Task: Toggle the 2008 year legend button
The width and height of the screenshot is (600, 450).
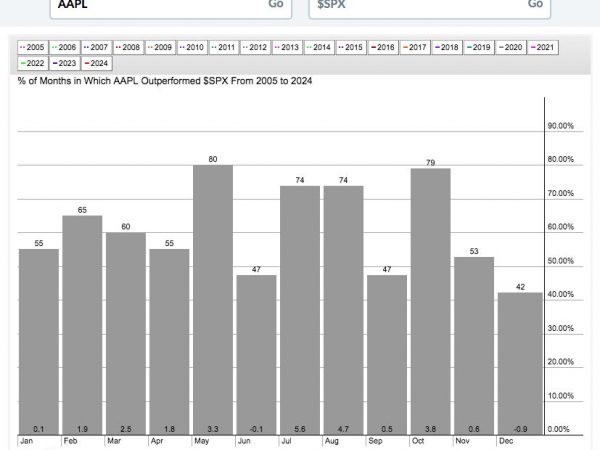Action: [x=128, y=47]
